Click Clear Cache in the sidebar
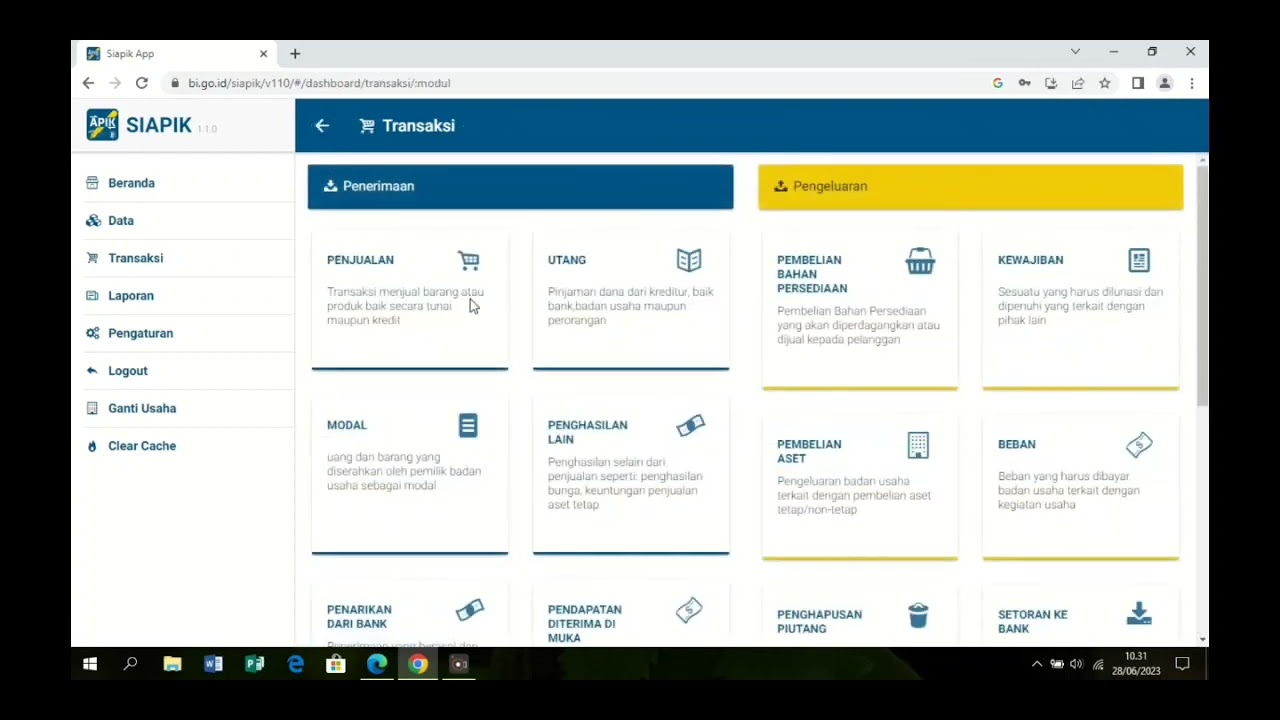 pyautogui.click(x=141, y=446)
